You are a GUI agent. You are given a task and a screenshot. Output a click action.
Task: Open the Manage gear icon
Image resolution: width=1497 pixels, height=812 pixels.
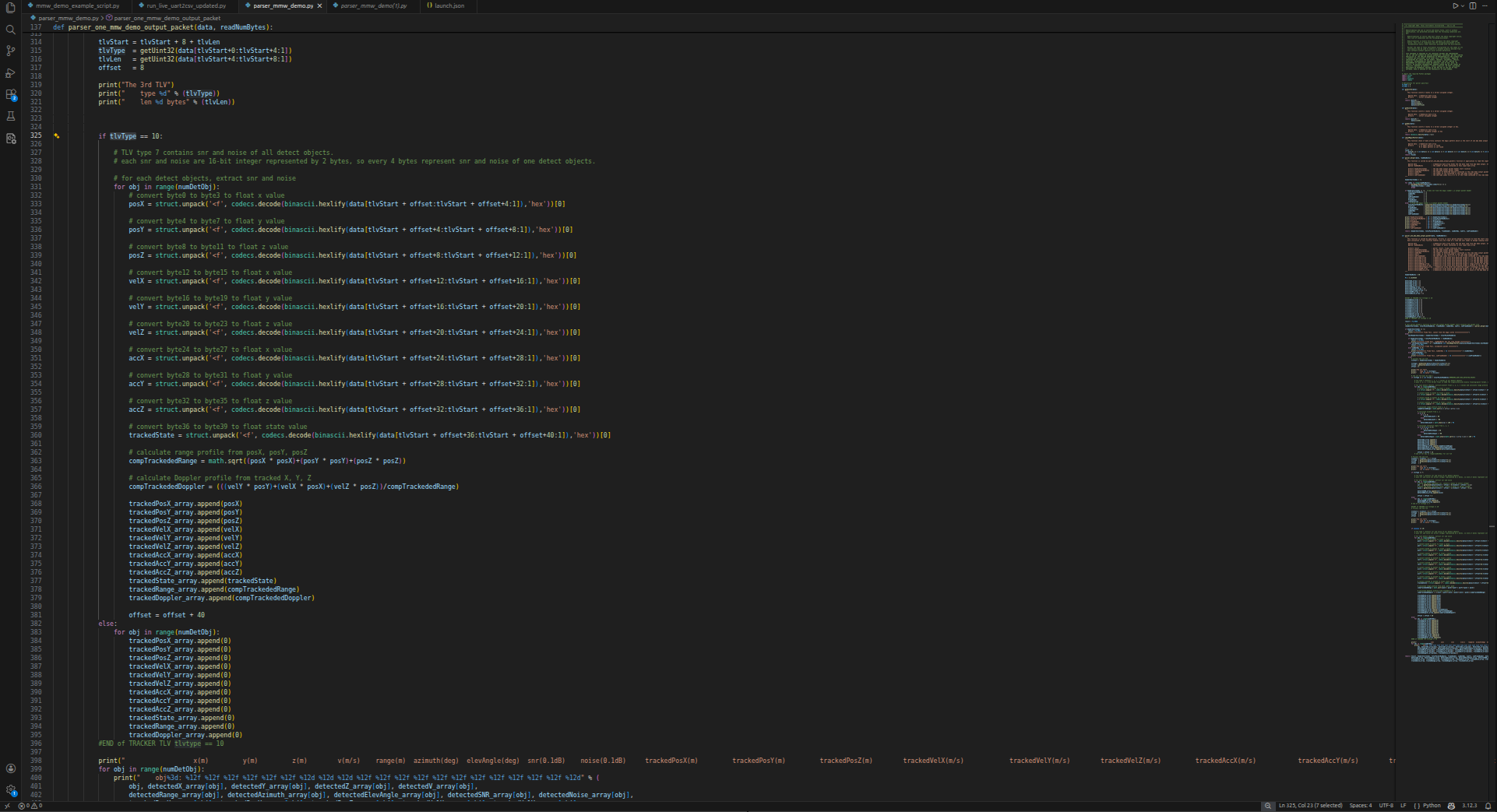10,789
